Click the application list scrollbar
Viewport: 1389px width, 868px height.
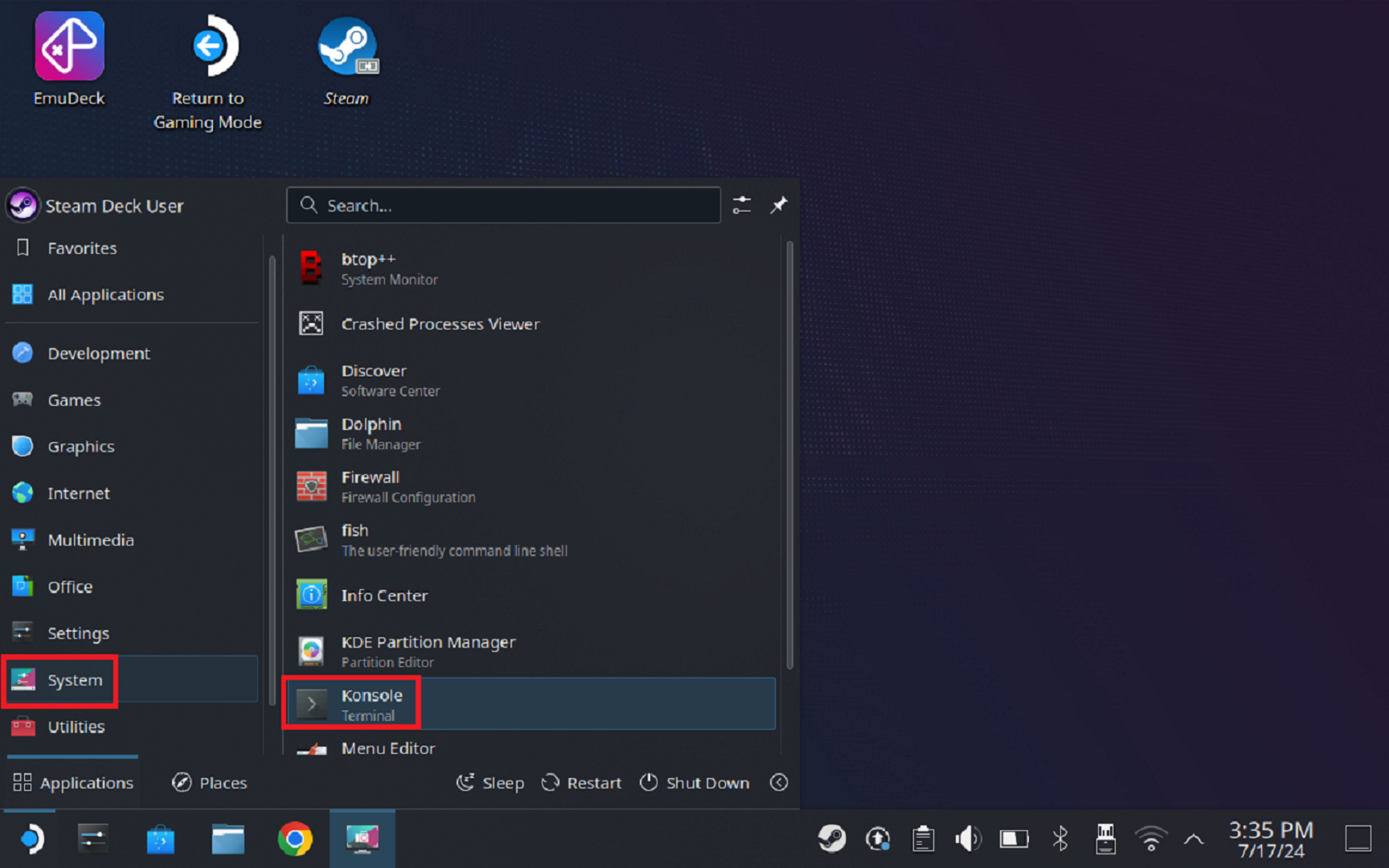pyautogui.click(x=789, y=455)
